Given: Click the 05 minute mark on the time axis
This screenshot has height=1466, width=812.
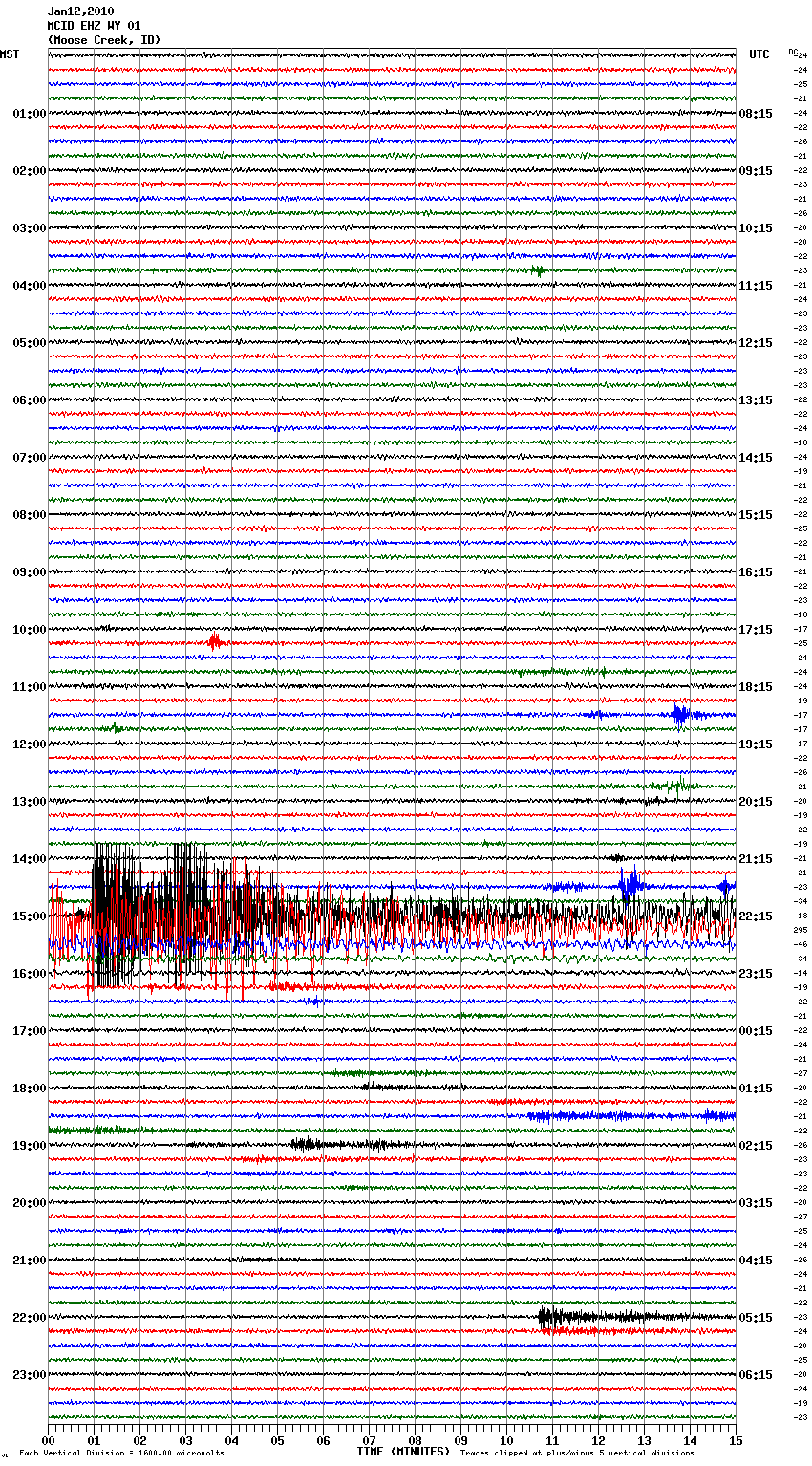Looking at the screenshot, I should (277, 1440).
